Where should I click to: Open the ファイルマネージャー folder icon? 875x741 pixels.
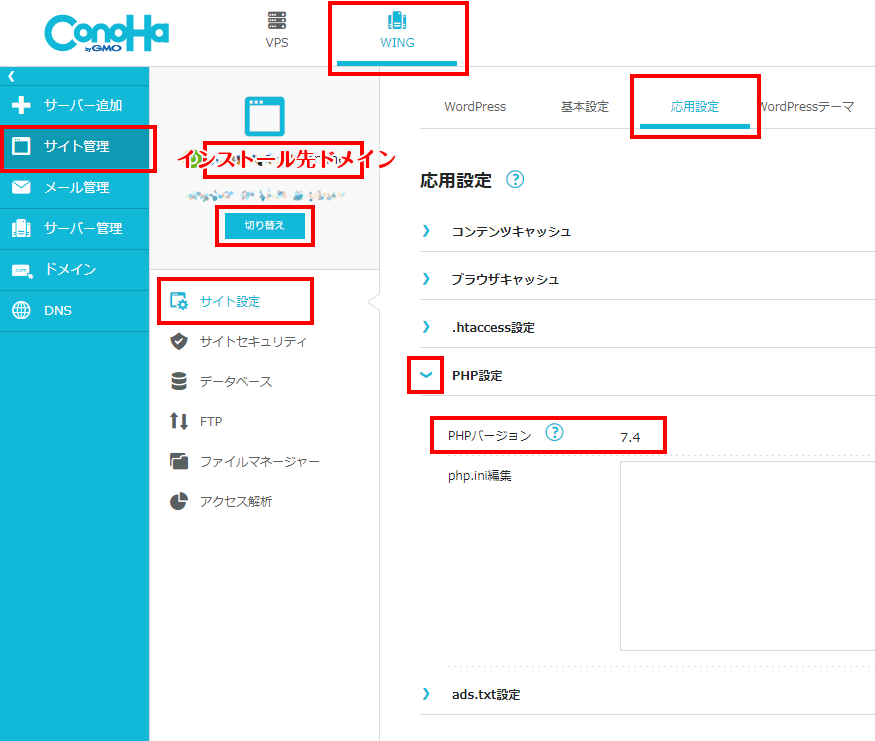click(x=179, y=461)
